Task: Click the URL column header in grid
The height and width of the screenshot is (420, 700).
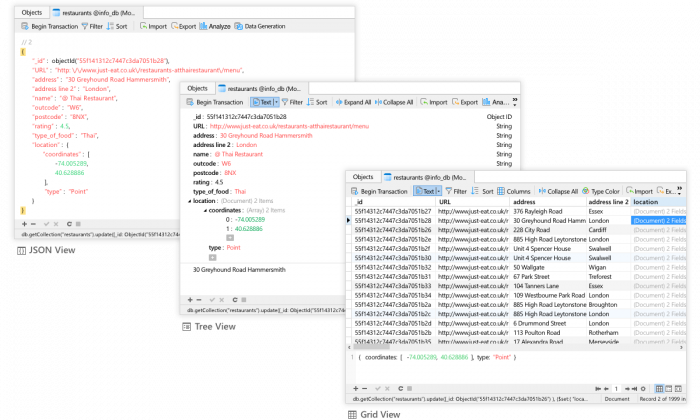Action: click(x=472, y=202)
